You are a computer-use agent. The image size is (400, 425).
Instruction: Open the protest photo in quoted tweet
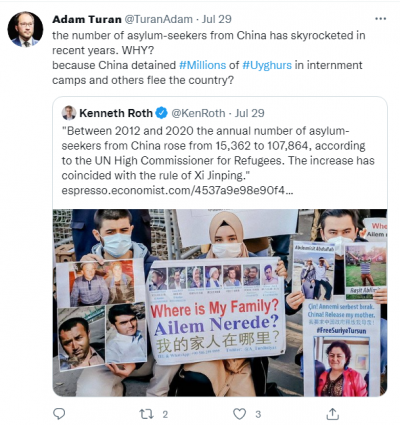tap(220, 303)
